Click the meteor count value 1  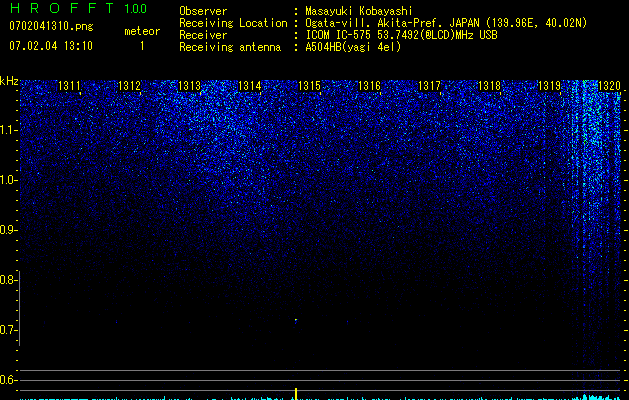(x=142, y=46)
